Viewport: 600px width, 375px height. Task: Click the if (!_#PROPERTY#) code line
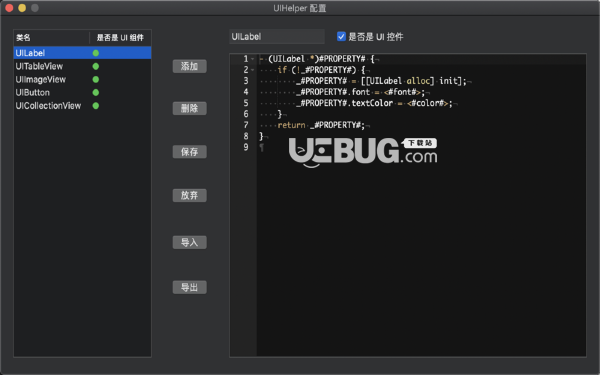[323, 70]
